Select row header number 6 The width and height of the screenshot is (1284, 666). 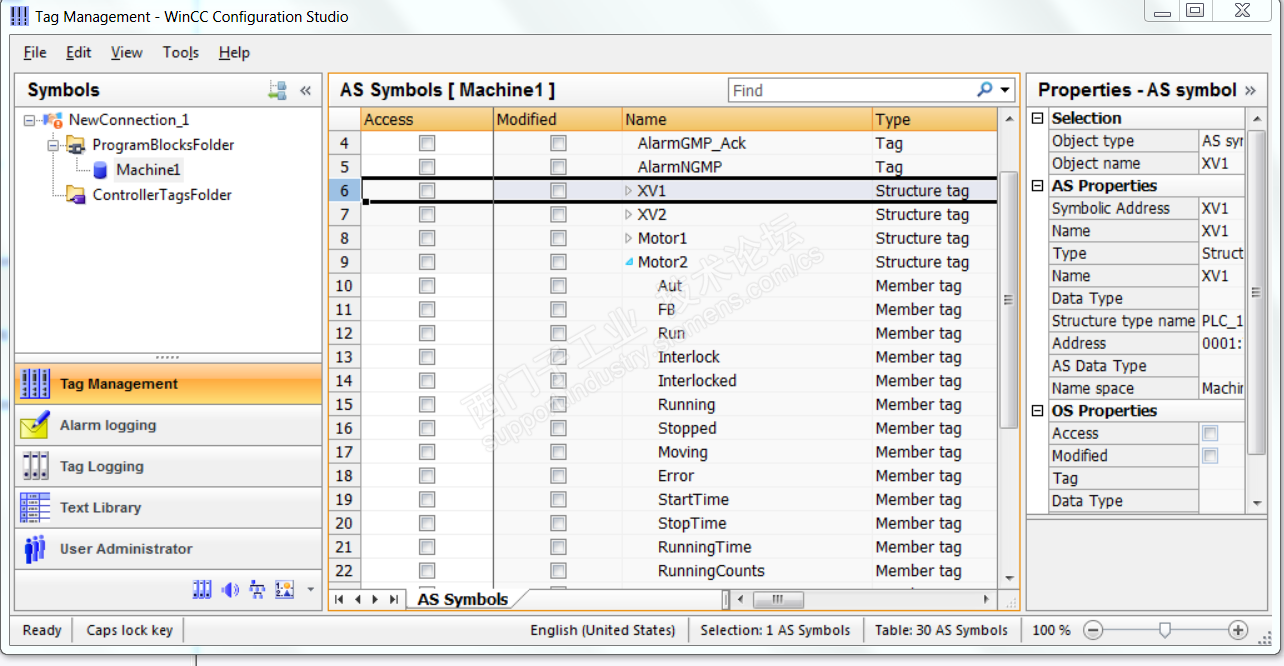pyautogui.click(x=344, y=191)
